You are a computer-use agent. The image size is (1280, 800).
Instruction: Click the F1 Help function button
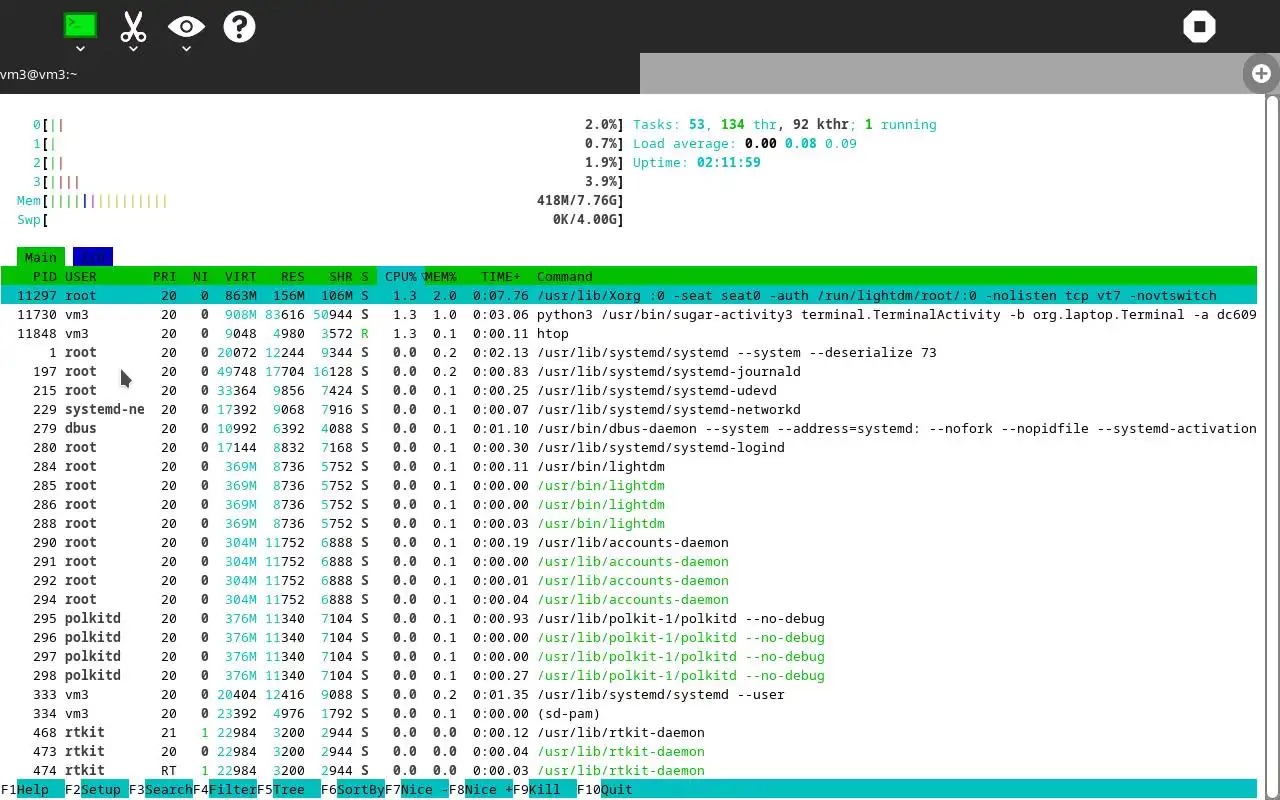tap(33, 789)
